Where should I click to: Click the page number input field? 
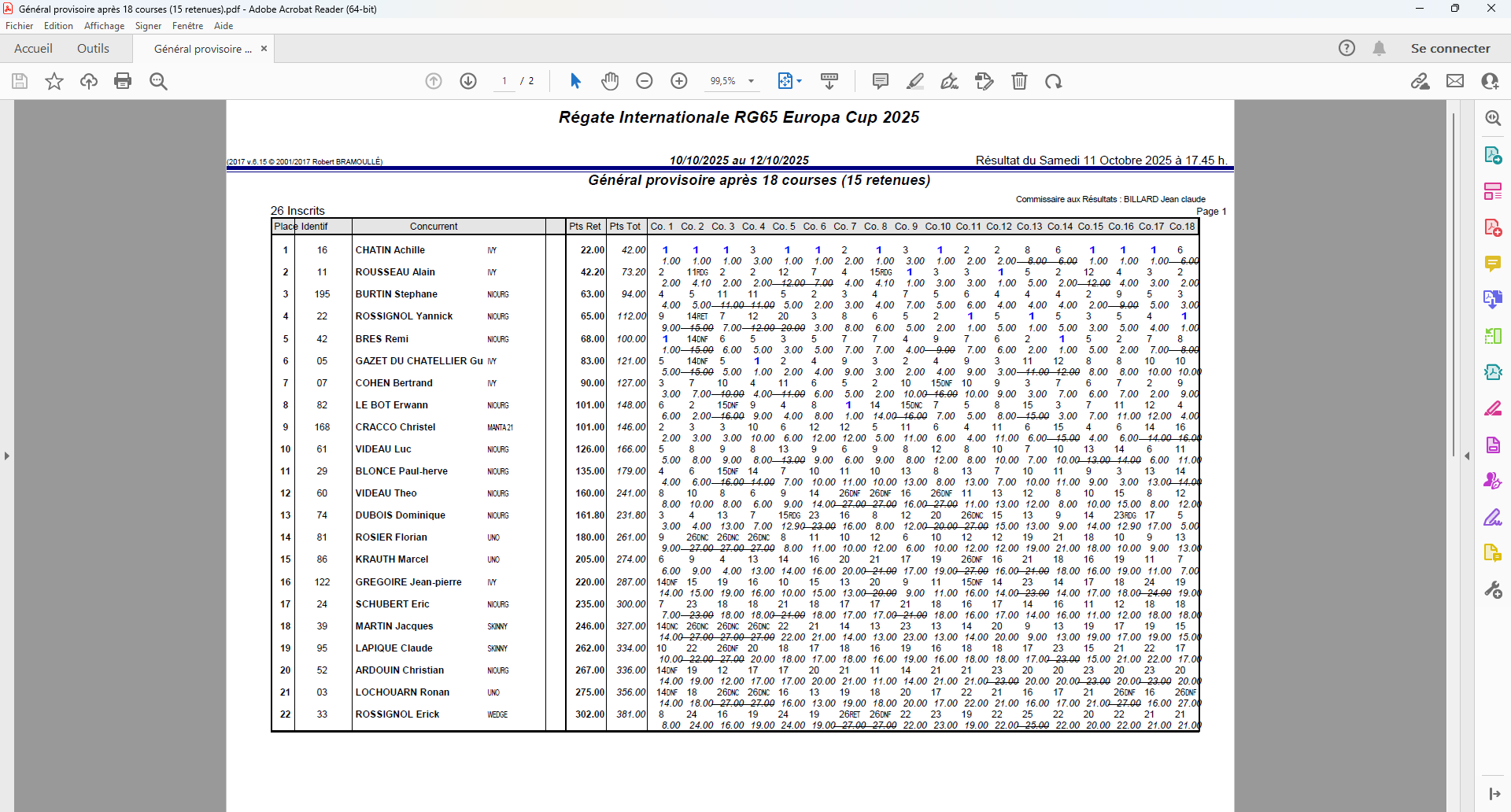pyautogui.click(x=504, y=81)
